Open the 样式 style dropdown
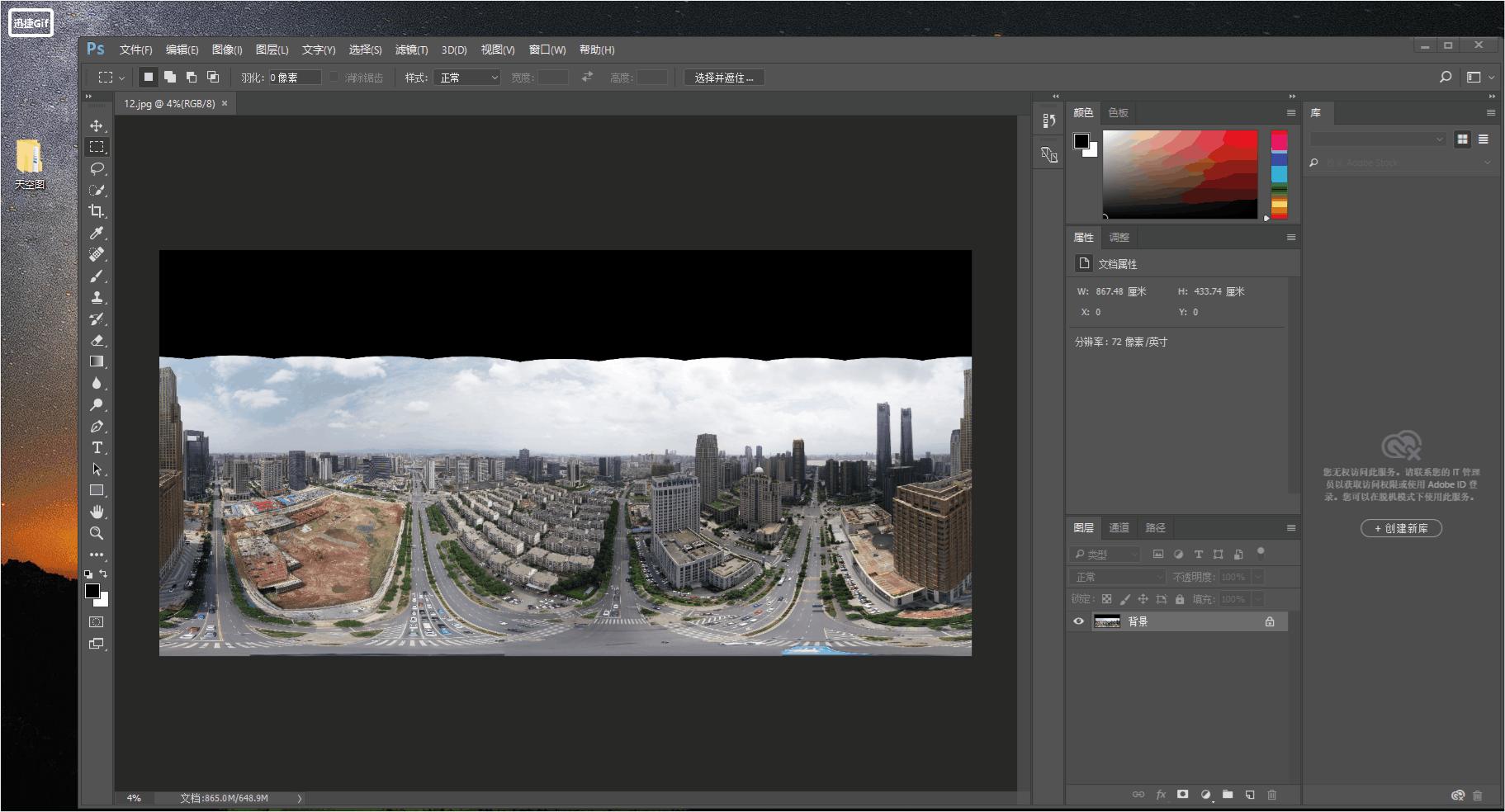Screen dimensions: 1505x812 pyautogui.click(x=467, y=78)
